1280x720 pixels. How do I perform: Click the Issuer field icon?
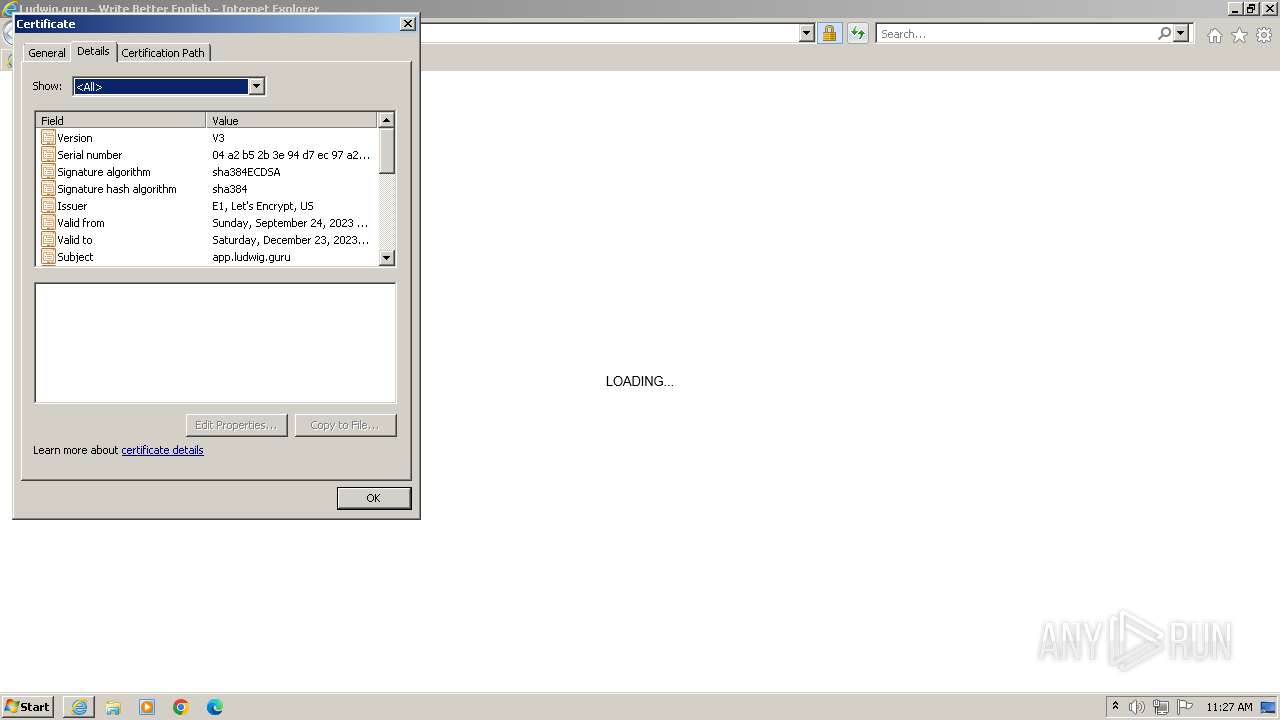[48, 206]
